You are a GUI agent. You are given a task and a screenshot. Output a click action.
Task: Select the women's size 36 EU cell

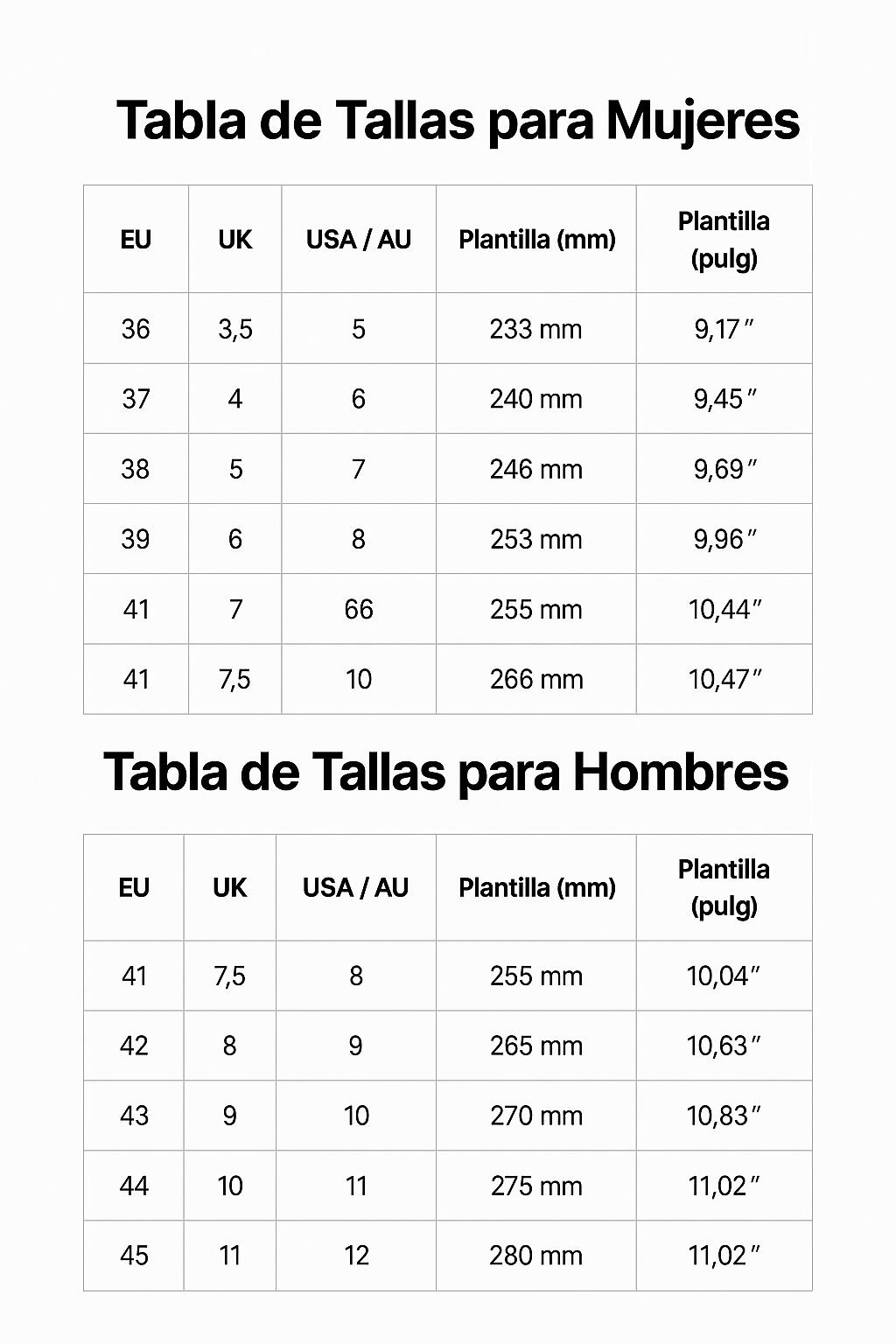pyautogui.click(x=136, y=328)
